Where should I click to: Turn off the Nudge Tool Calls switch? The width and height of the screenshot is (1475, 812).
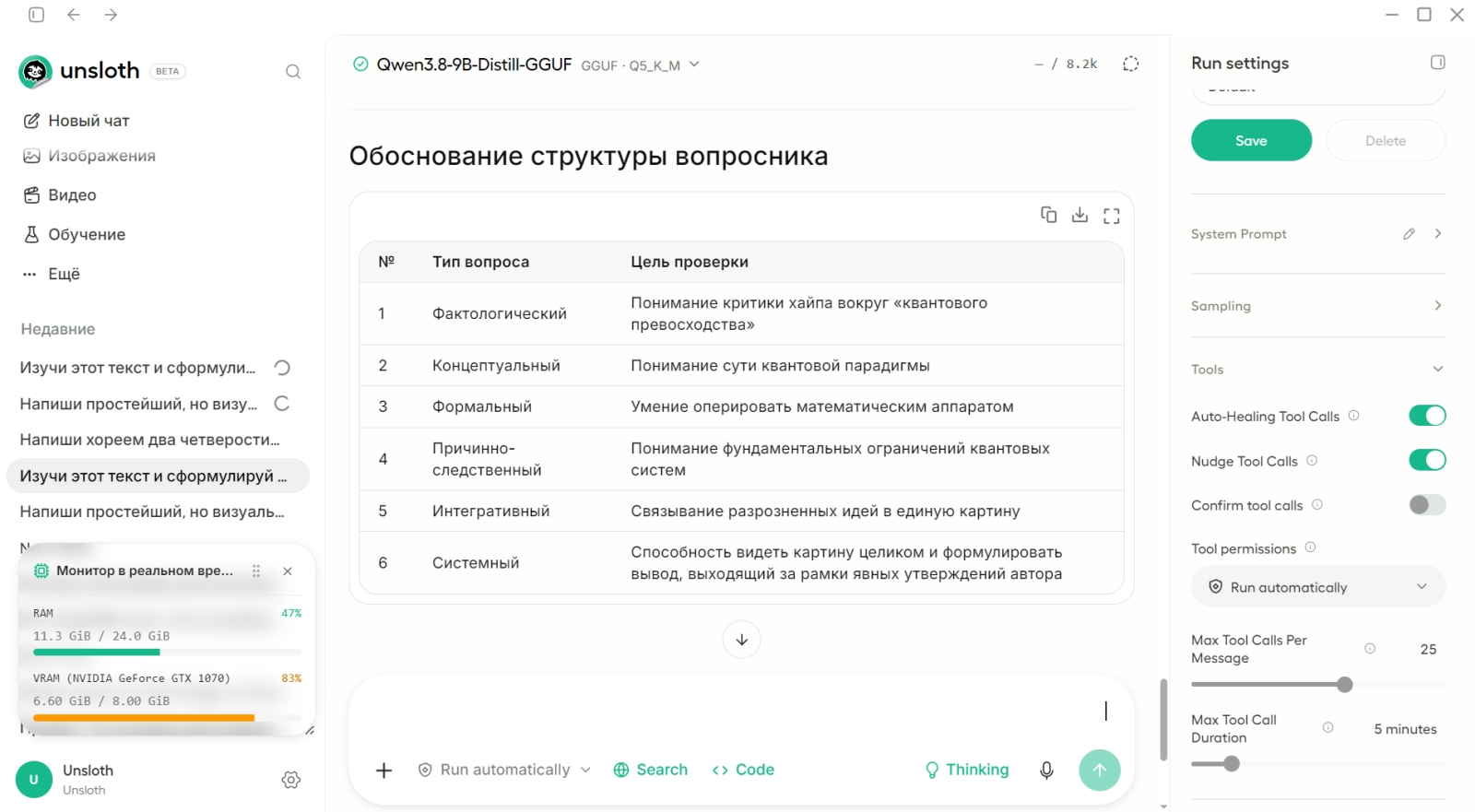click(x=1427, y=460)
